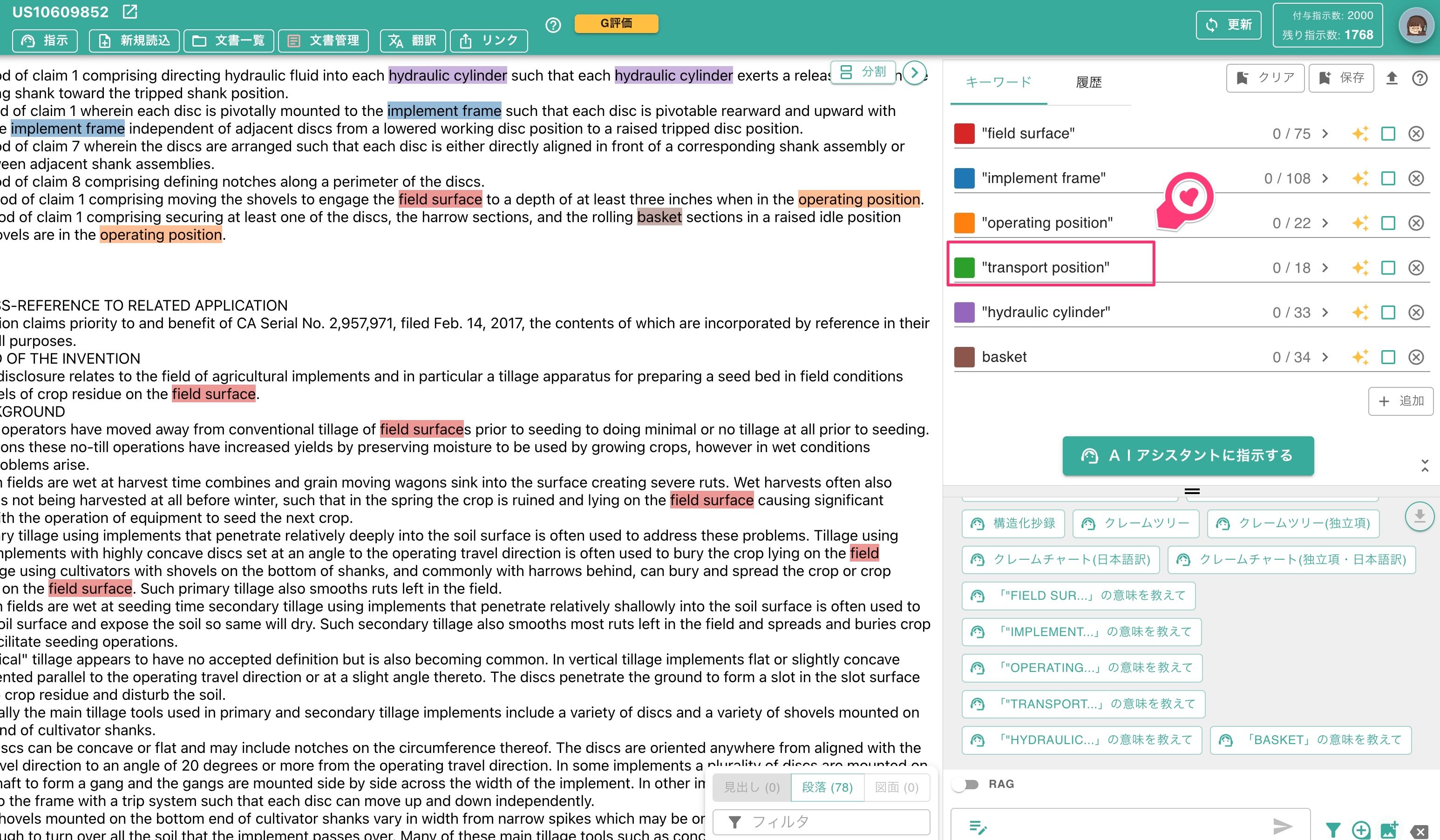
Task: Remove the basket keyword with its X icon
Action: click(1415, 357)
